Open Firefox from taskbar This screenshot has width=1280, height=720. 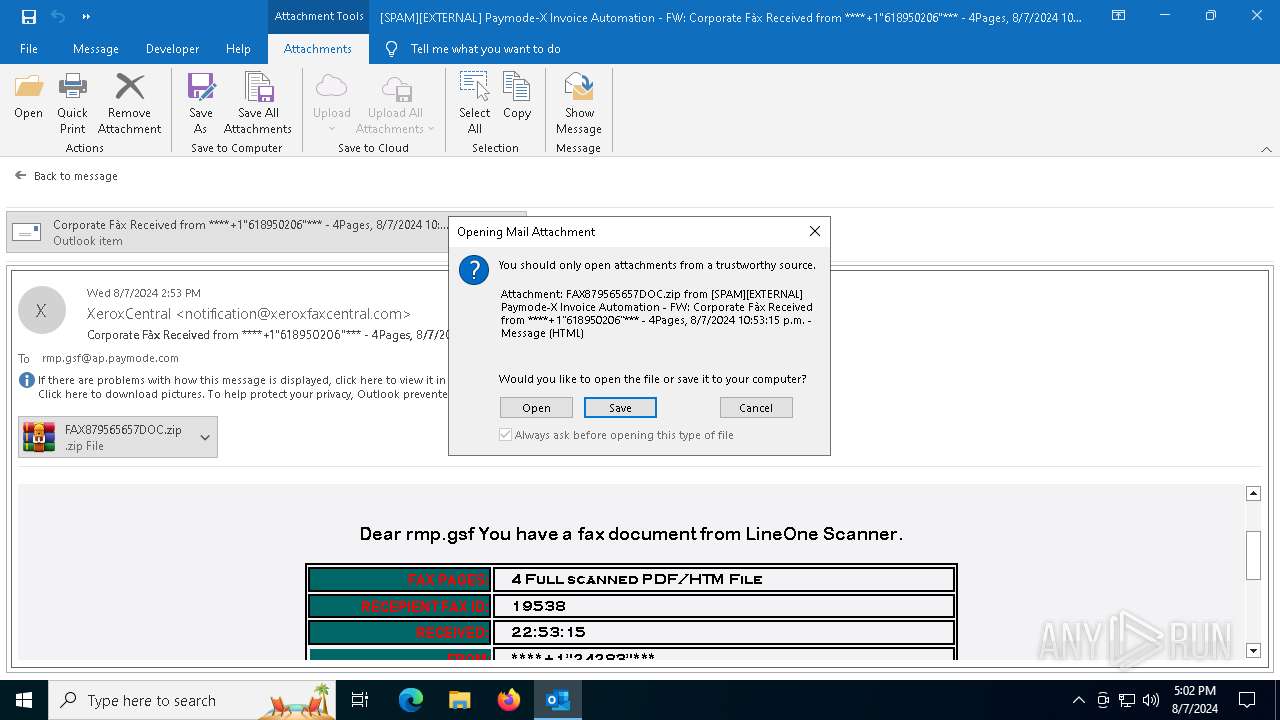tap(509, 700)
